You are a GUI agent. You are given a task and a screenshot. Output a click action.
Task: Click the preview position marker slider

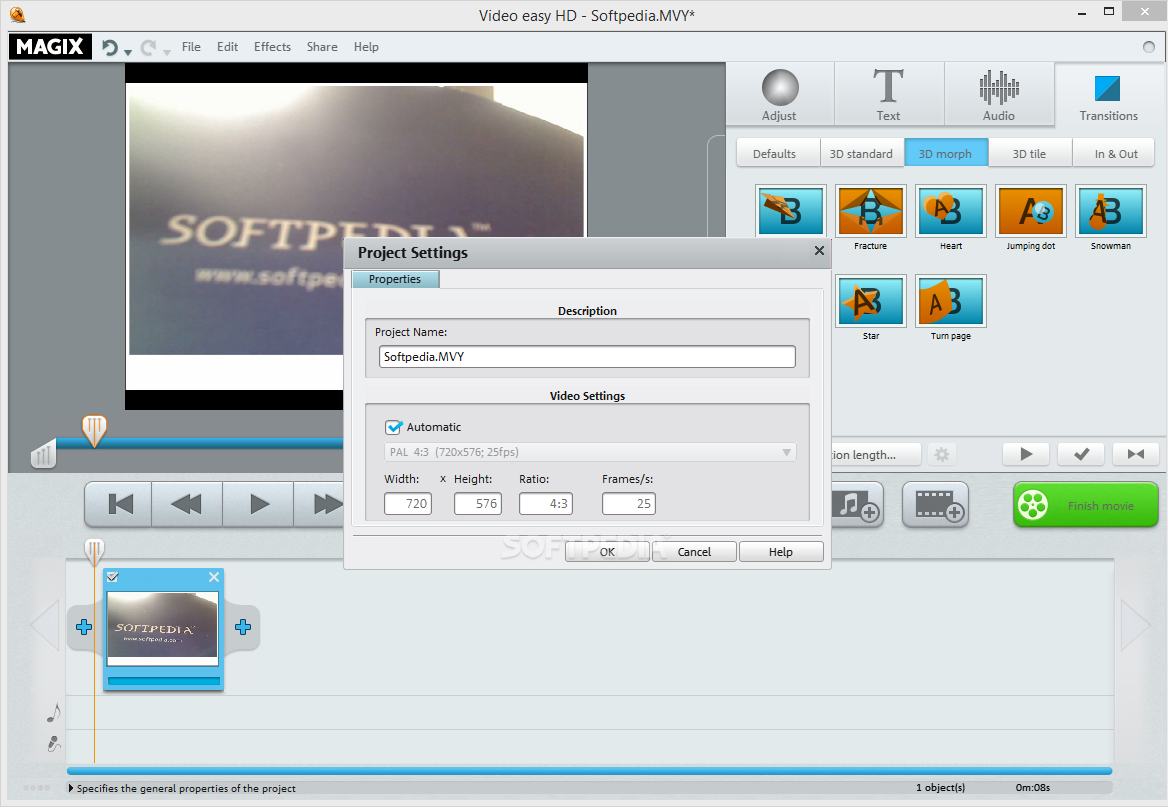point(94,431)
